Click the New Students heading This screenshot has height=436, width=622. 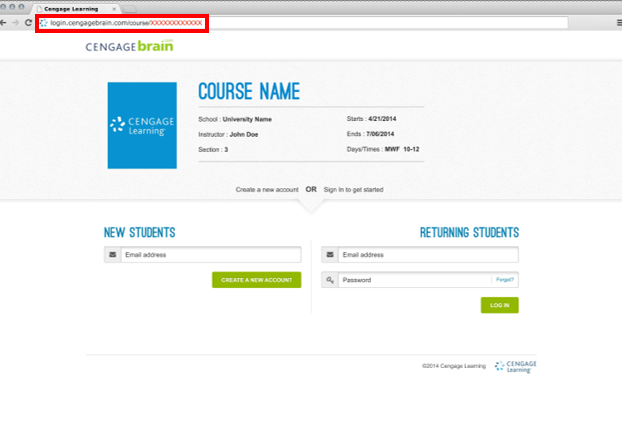[140, 232]
